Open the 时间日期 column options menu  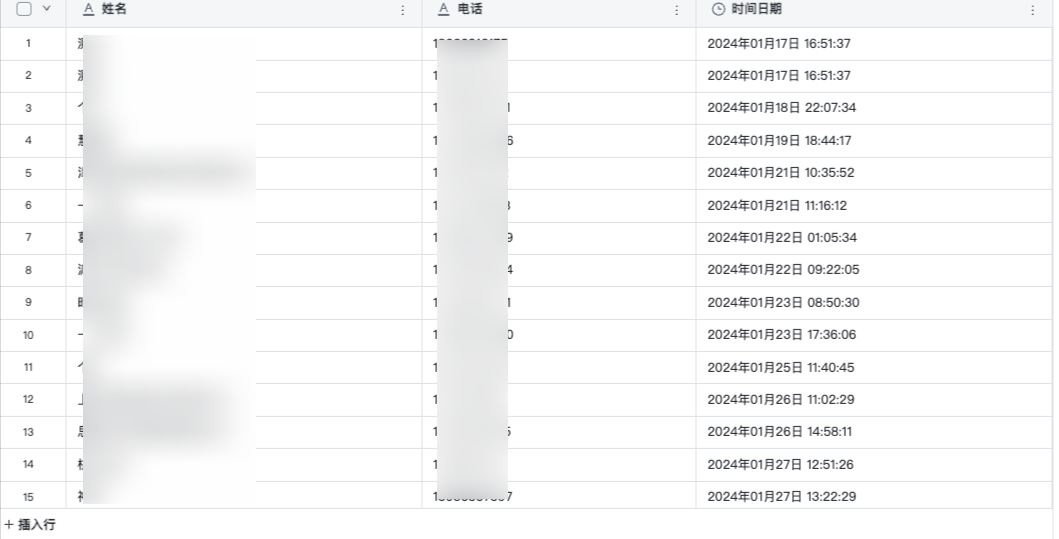(x=1033, y=10)
